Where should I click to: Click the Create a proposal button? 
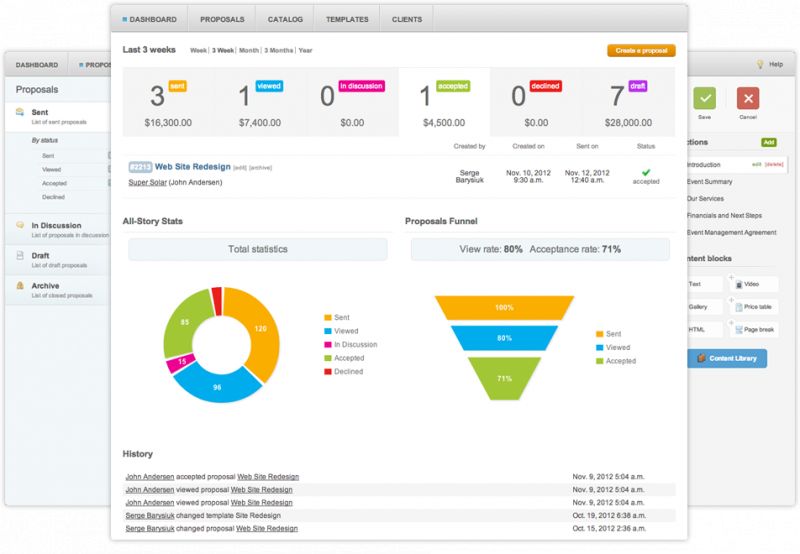tap(640, 50)
